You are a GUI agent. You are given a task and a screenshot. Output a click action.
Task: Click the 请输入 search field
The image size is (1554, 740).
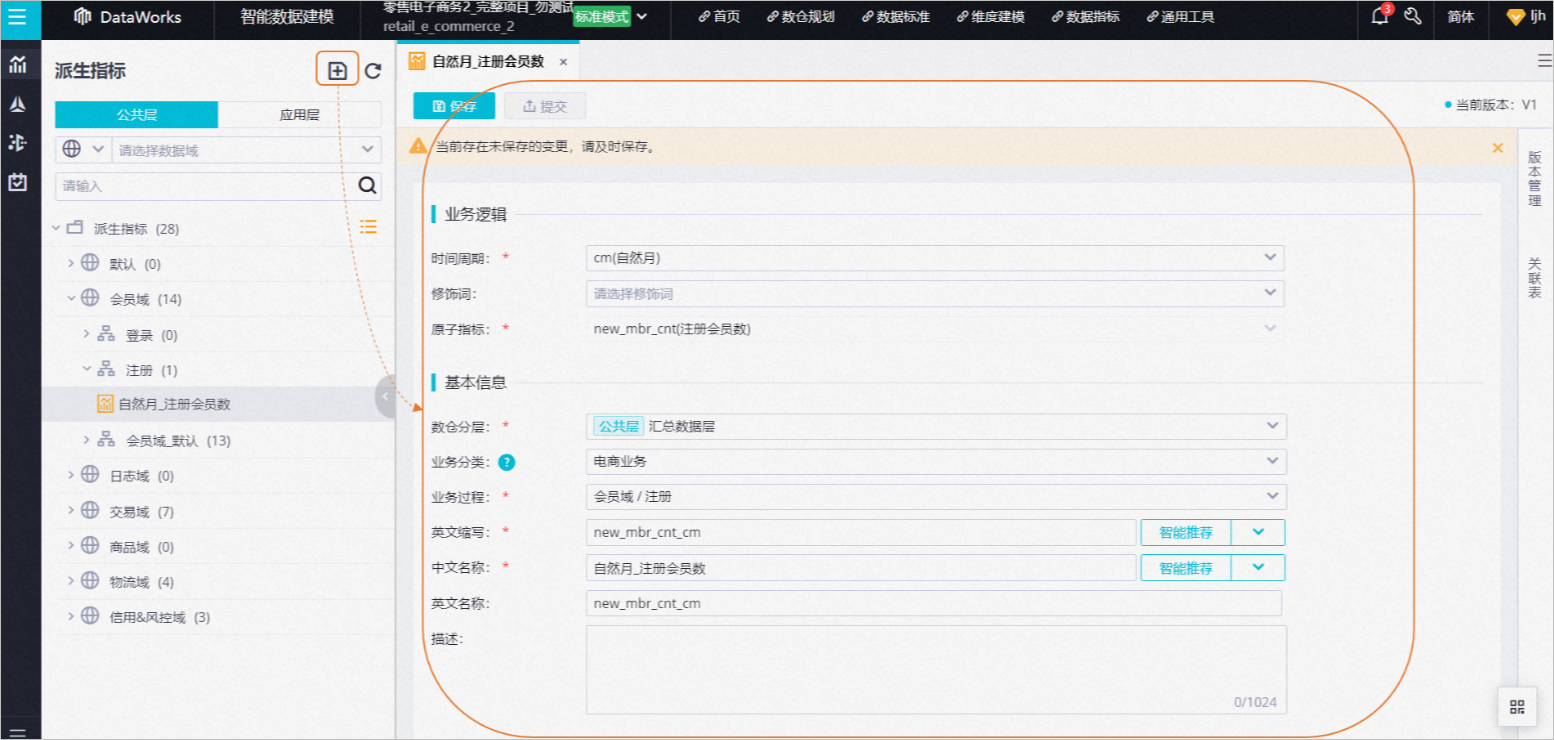(206, 186)
